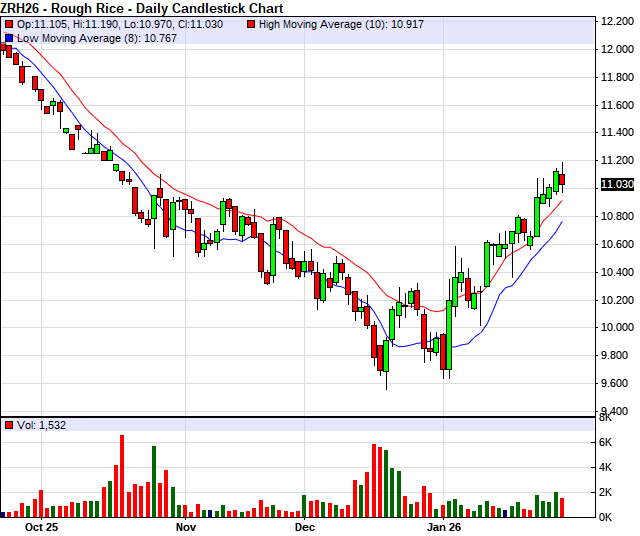The width and height of the screenshot is (640, 536).
Task: Click the High Moving Average red legend marker
Action: (251, 22)
